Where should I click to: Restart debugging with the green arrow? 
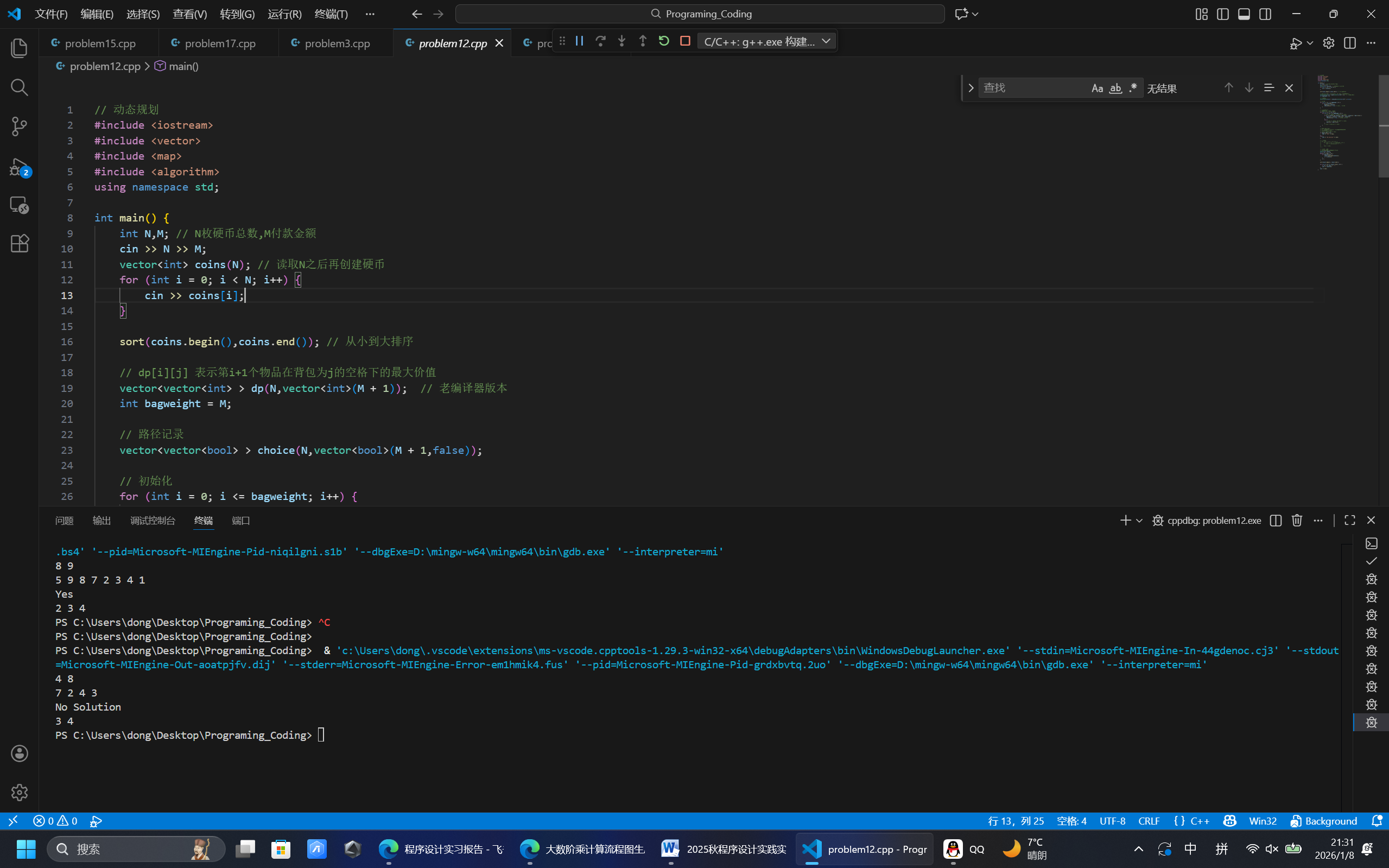tap(663, 41)
